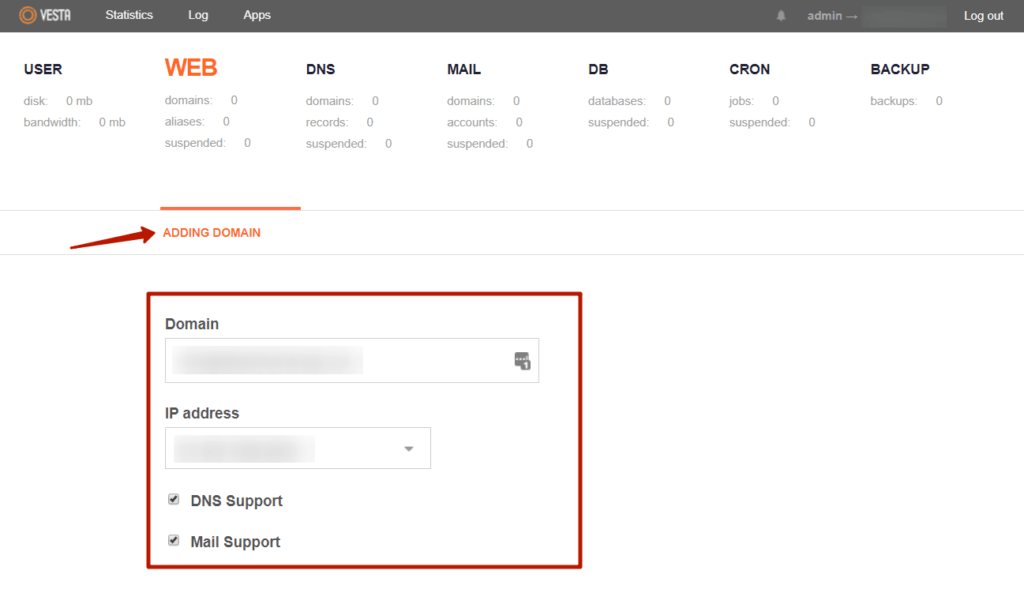Select the WEB tab
The width and height of the screenshot is (1024, 593).
click(x=191, y=68)
